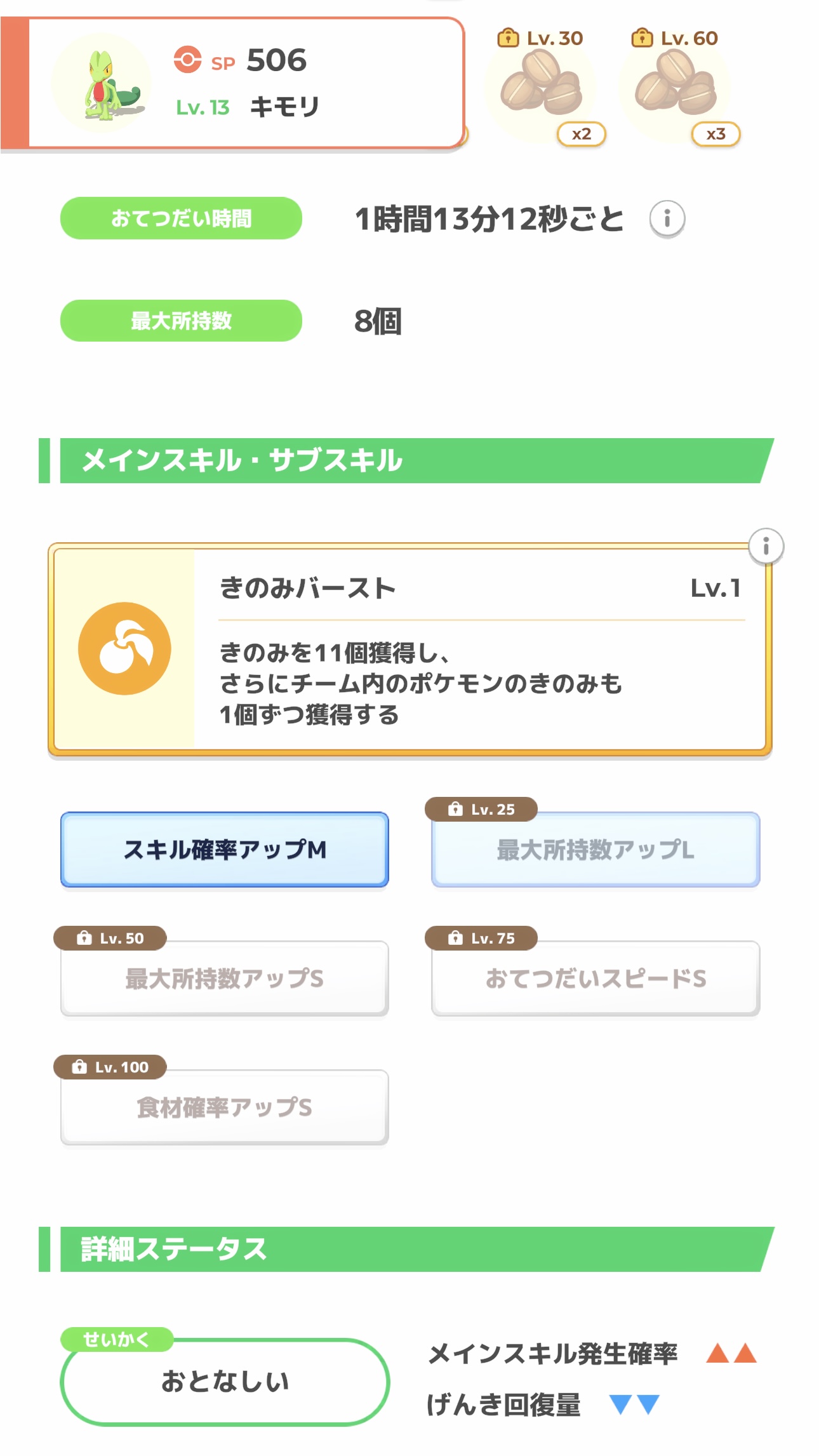Tap the 最大所持数 green label
Viewport: 819px width, 1456px height.
(x=181, y=321)
